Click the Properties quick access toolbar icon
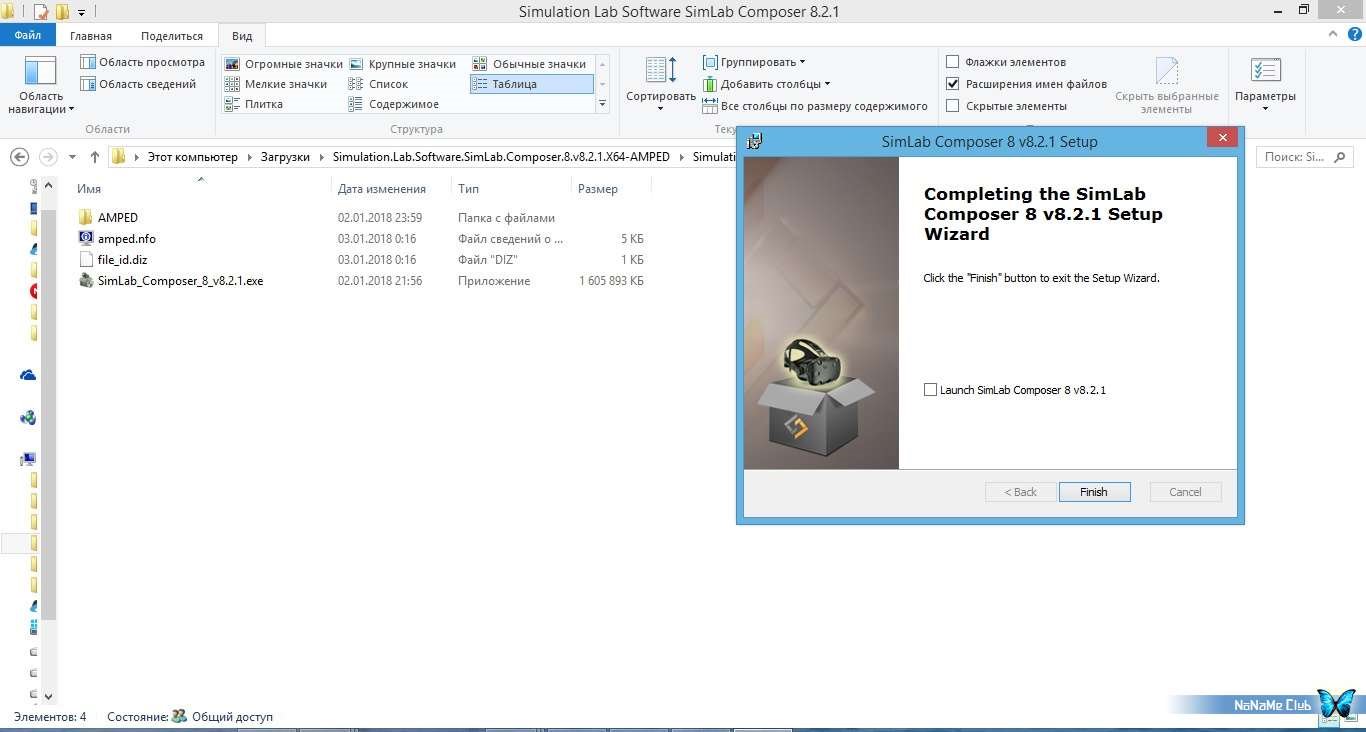 coord(40,12)
